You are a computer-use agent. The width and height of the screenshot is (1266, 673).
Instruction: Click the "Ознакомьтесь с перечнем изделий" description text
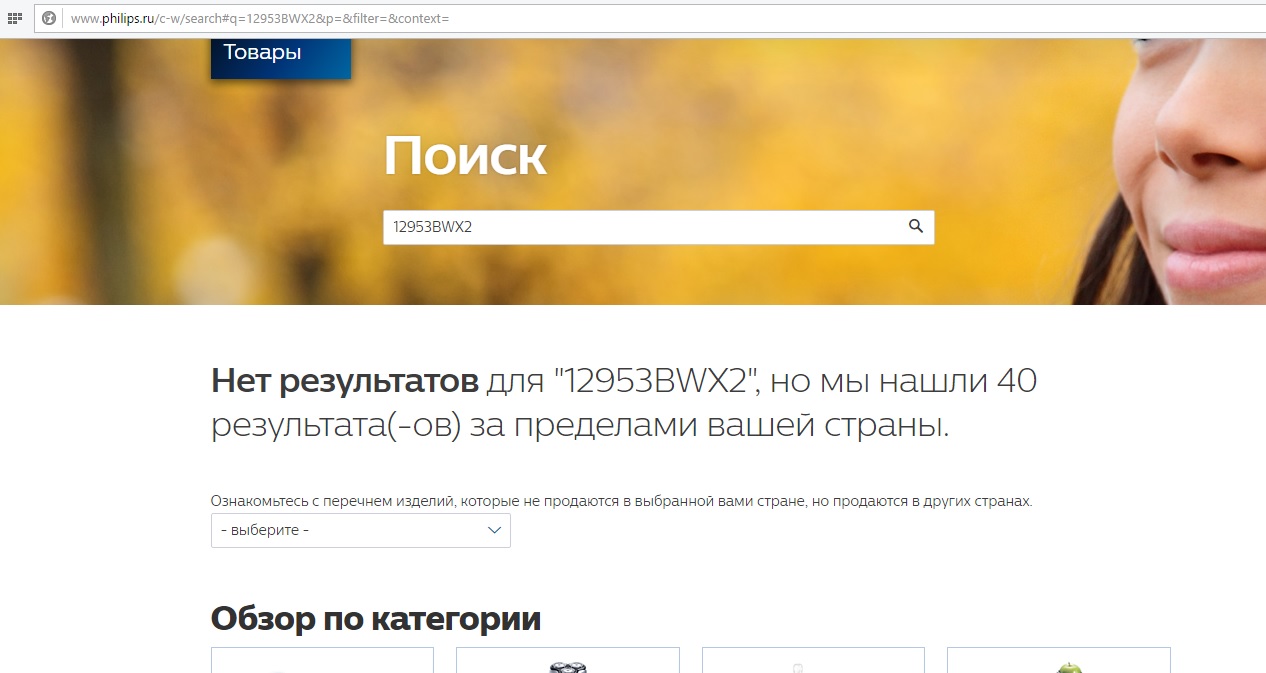click(620, 500)
